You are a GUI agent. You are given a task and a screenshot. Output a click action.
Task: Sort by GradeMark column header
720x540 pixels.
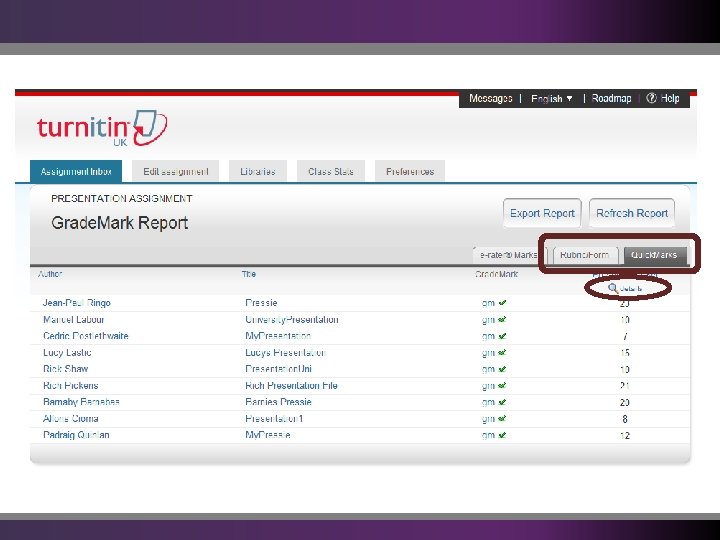[x=496, y=274]
